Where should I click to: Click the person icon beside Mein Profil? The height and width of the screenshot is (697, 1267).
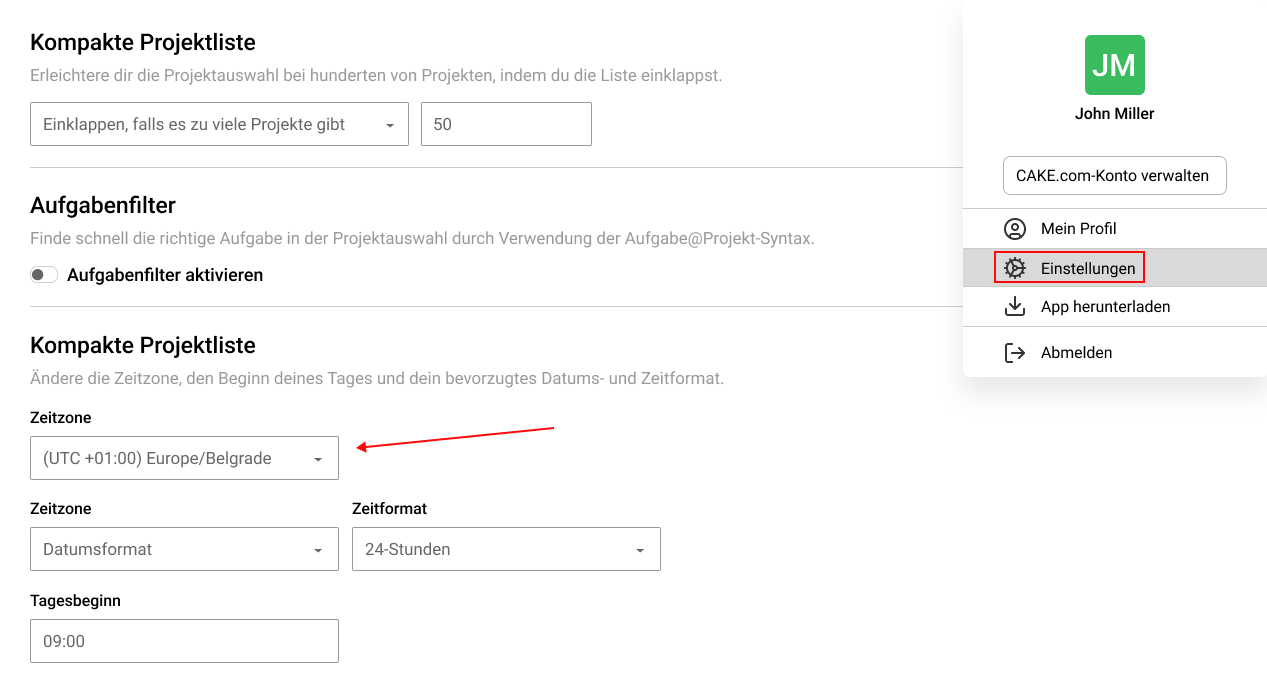pos(1015,229)
